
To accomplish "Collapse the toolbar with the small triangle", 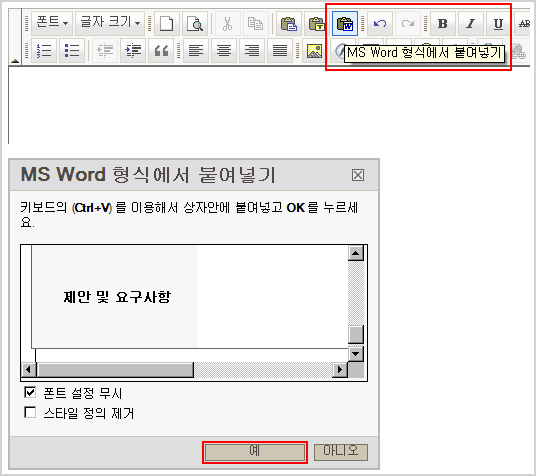I will pyautogui.click(x=15, y=61).
